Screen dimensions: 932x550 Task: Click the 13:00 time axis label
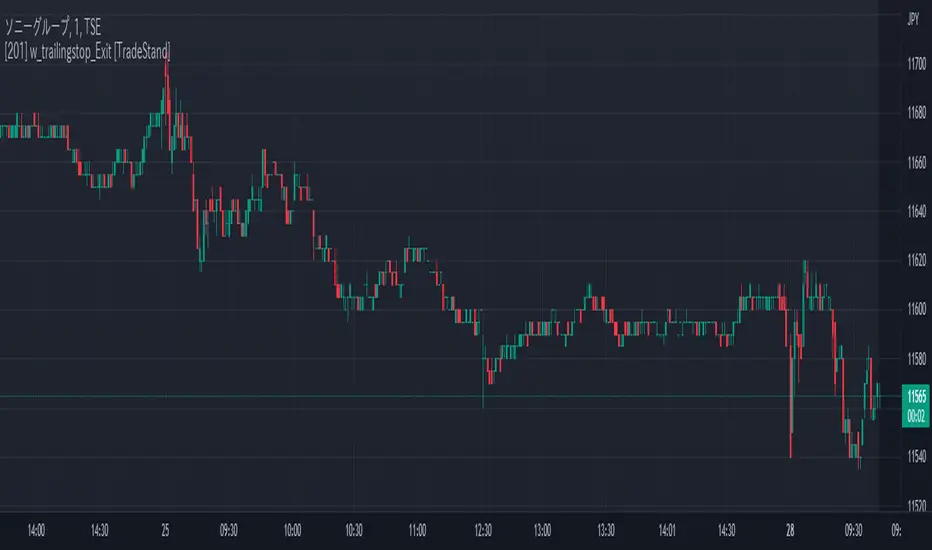pos(542,530)
